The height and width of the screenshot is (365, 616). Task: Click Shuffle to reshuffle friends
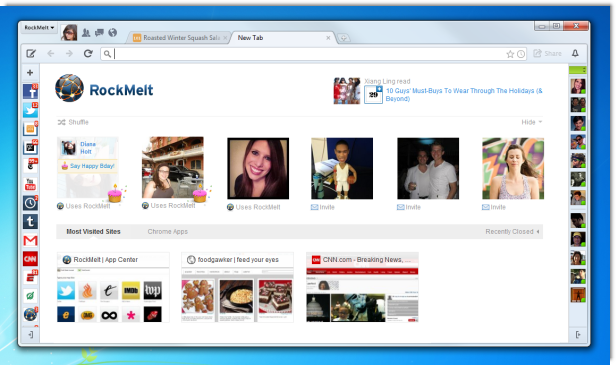point(73,122)
